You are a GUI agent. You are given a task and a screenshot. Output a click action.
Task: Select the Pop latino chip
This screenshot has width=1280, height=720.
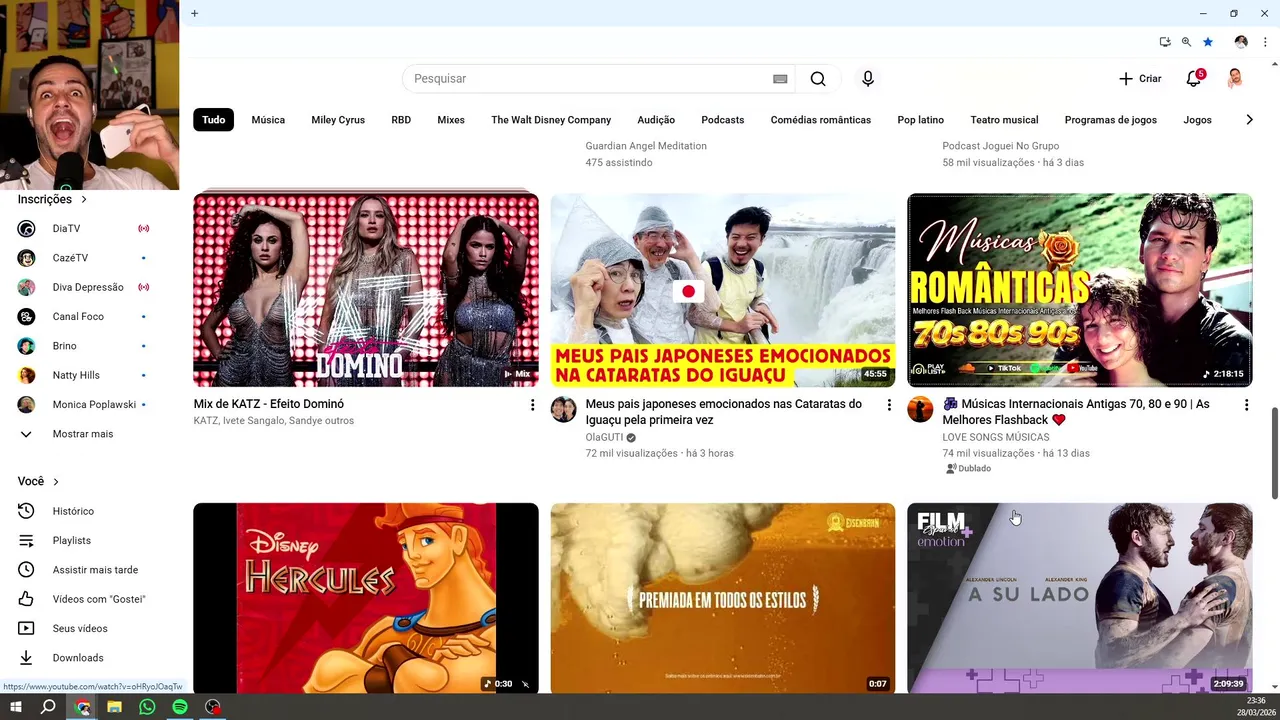pos(921,120)
